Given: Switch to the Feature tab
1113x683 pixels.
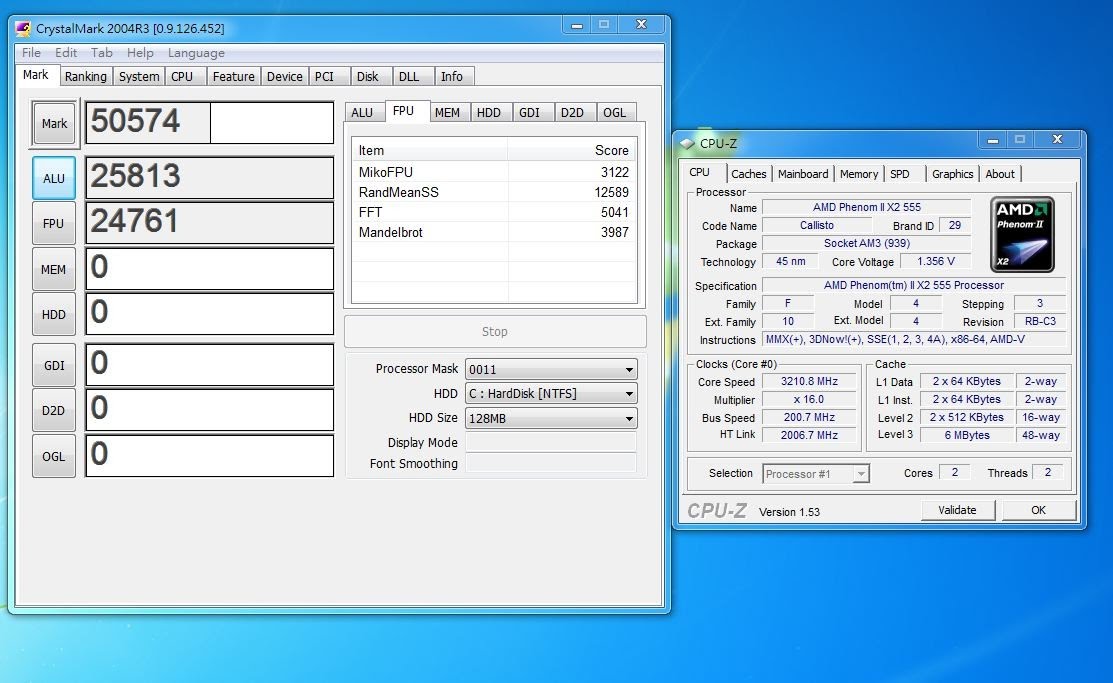Looking at the screenshot, I should (x=234, y=77).
